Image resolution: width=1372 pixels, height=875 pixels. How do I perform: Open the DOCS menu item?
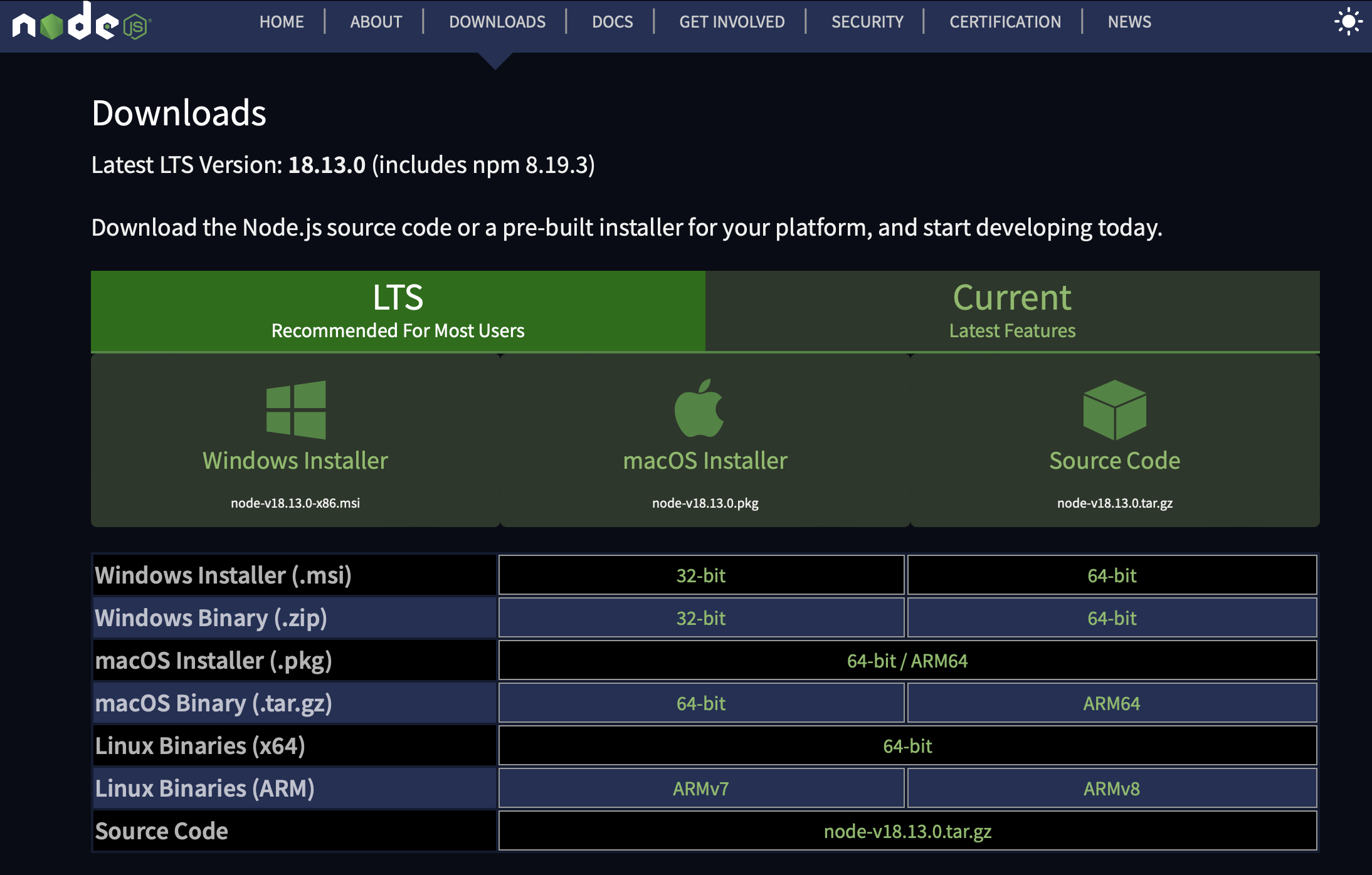[612, 22]
